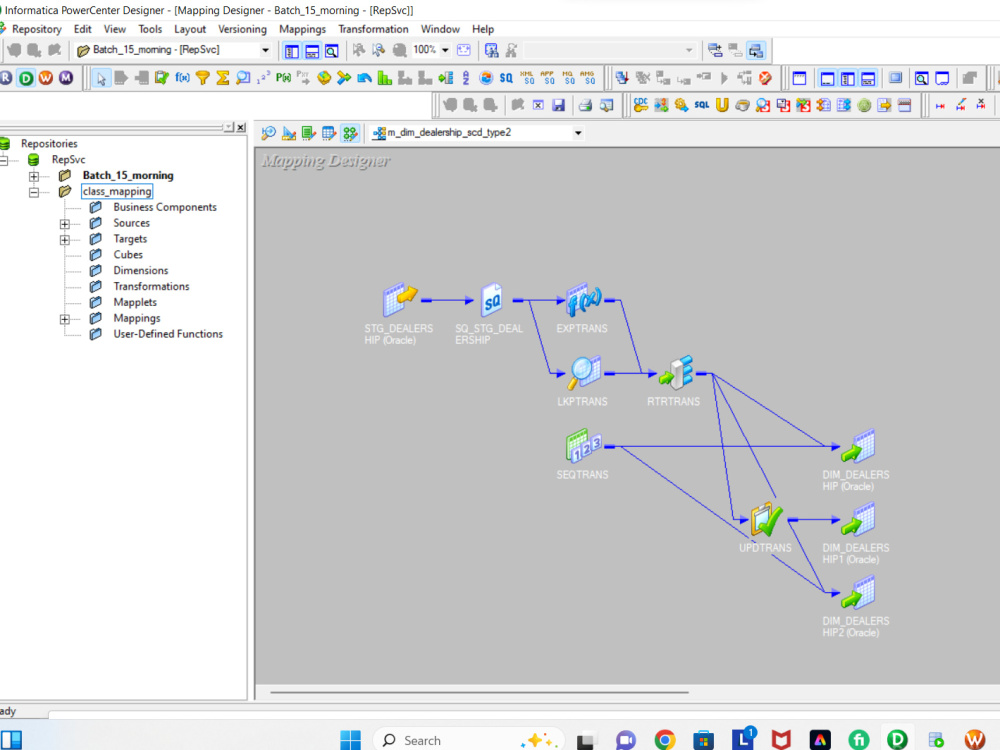
Task: Open the zoom percentage dropdown
Action: pyautogui.click(x=445, y=50)
